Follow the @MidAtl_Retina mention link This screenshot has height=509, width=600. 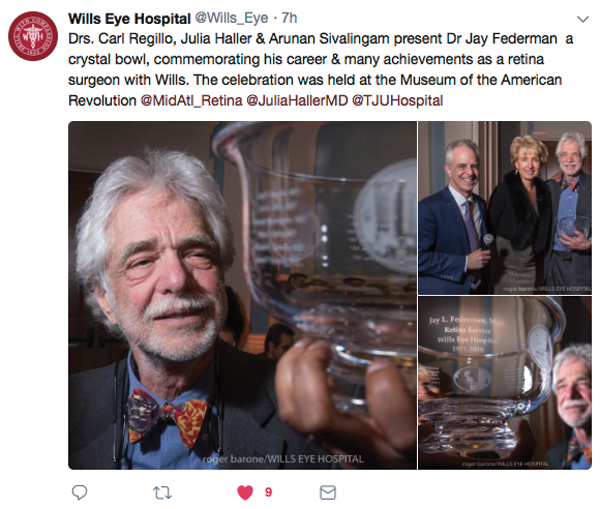click(x=191, y=101)
